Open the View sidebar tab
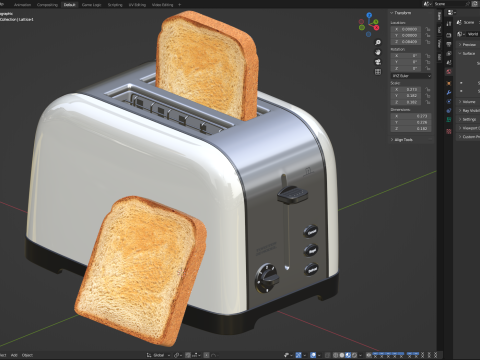The width and height of the screenshot is (480, 360). [x=439, y=43]
